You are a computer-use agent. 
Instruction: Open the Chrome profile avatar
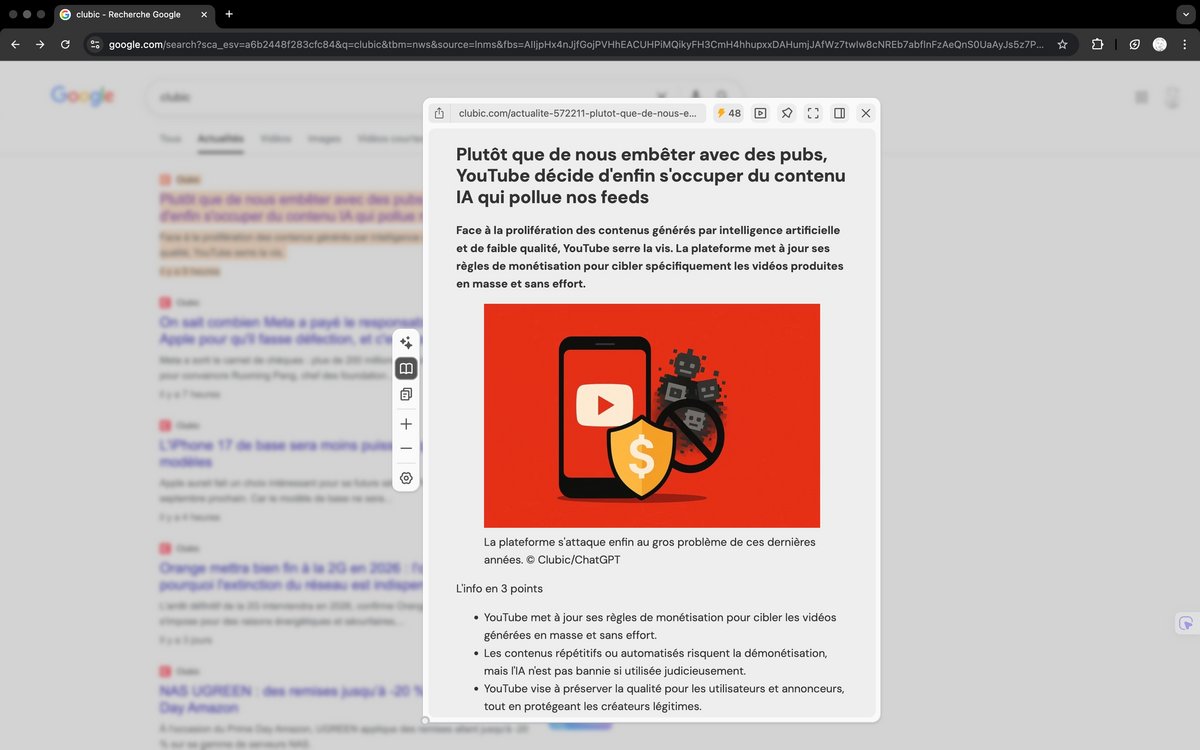tap(1160, 44)
